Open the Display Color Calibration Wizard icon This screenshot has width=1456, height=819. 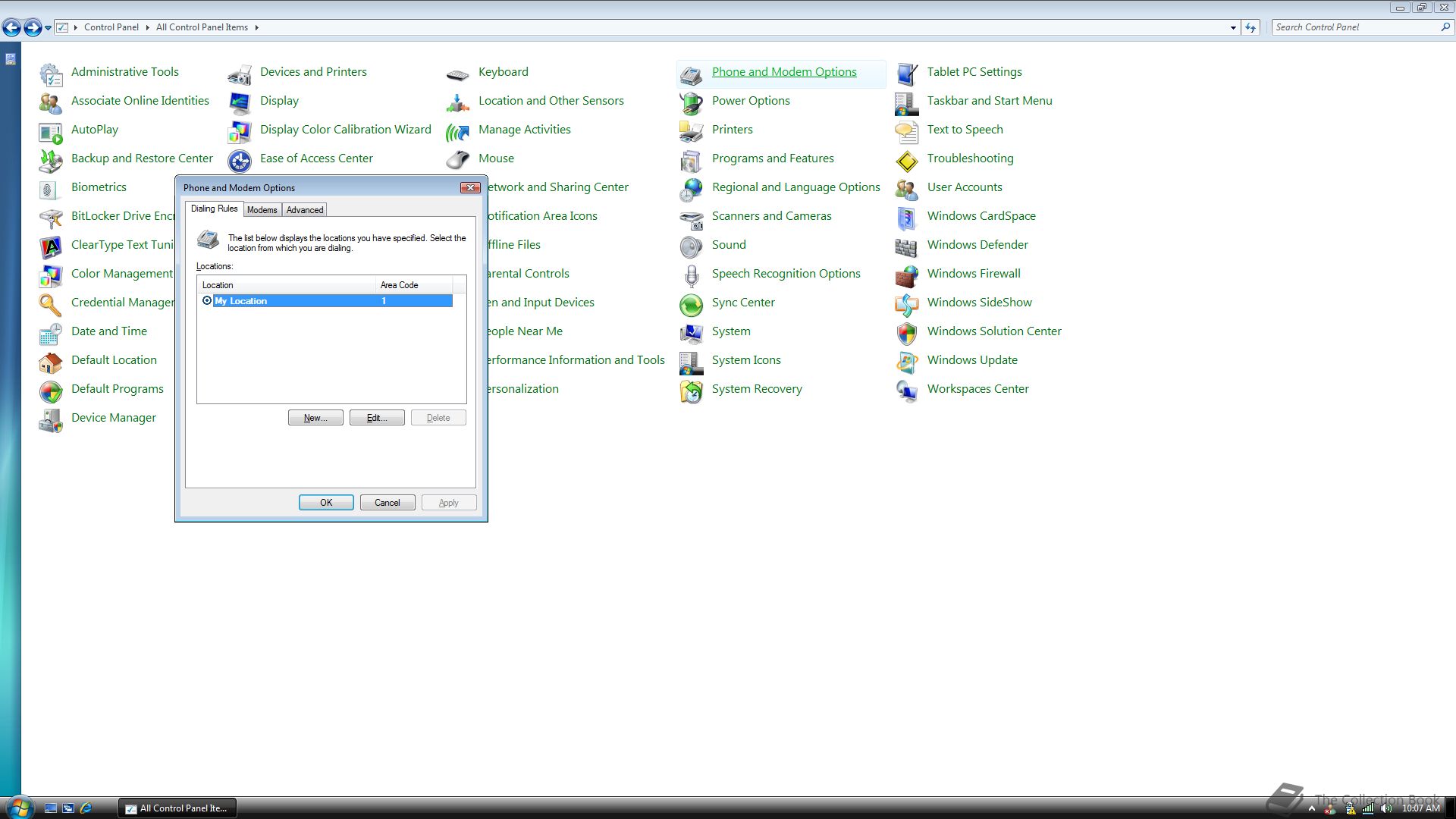pyautogui.click(x=240, y=132)
